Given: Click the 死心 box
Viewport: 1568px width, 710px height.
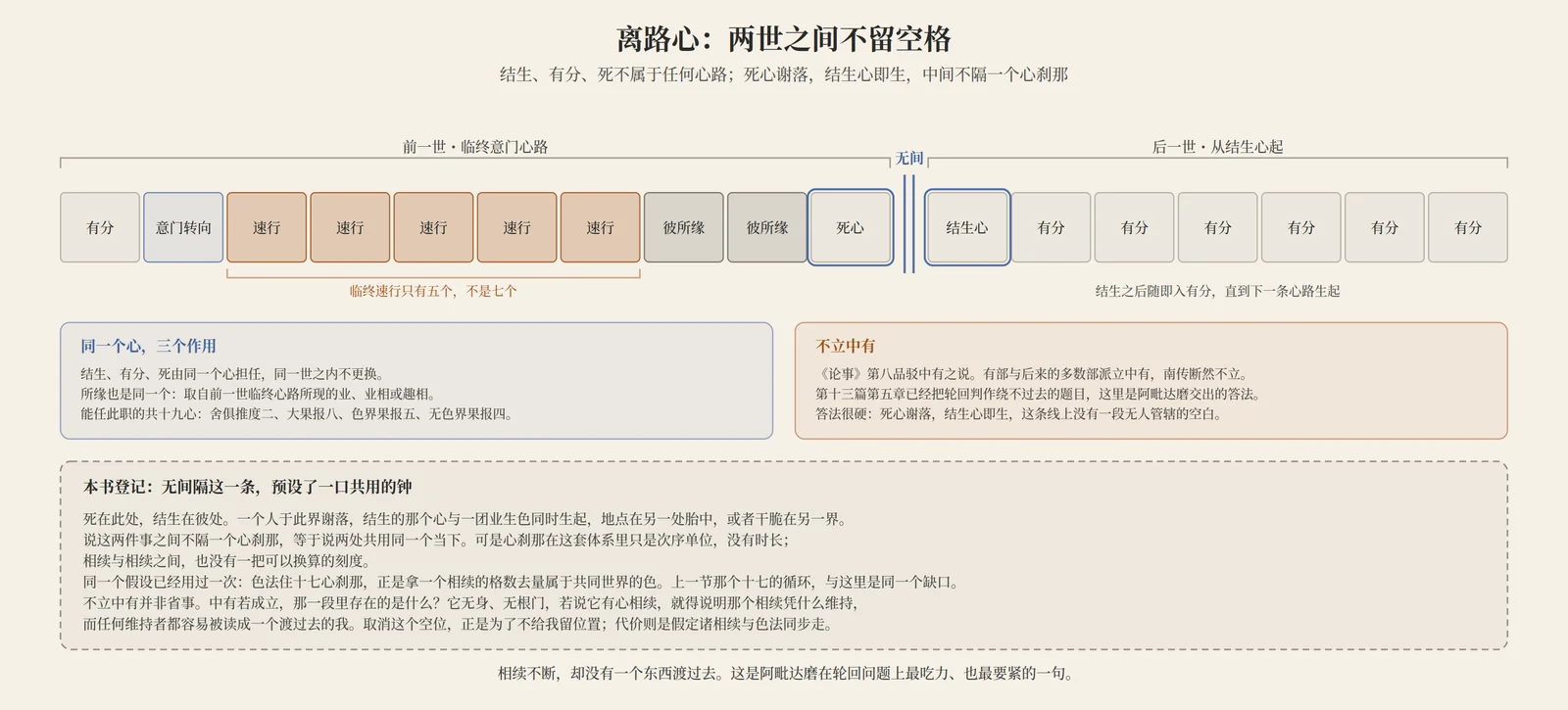Looking at the screenshot, I should click(x=851, y=227).
